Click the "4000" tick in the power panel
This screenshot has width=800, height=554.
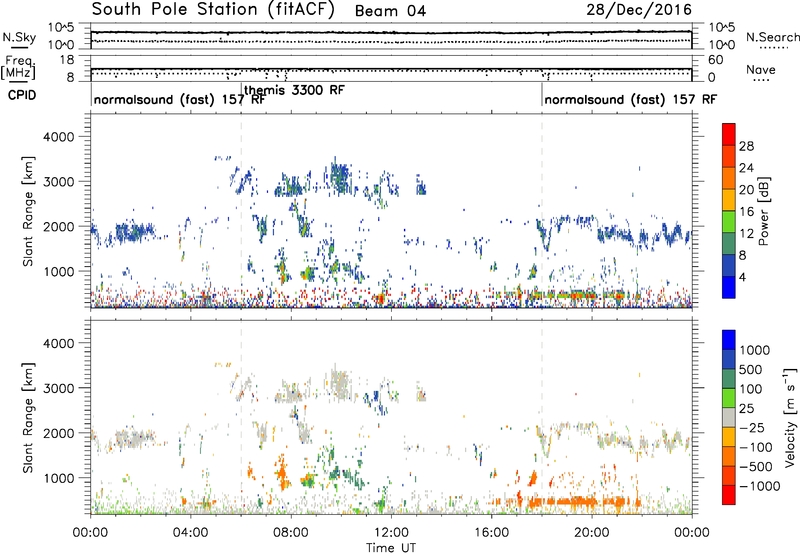point(58,137)
